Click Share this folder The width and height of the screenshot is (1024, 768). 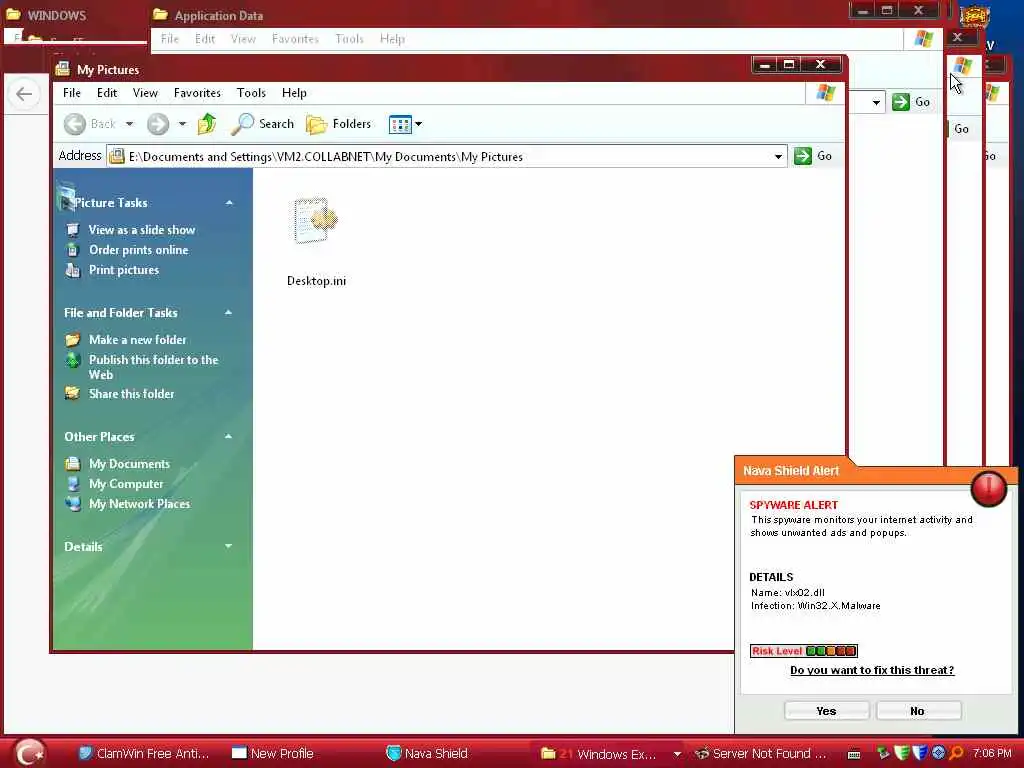coord(132,394)
